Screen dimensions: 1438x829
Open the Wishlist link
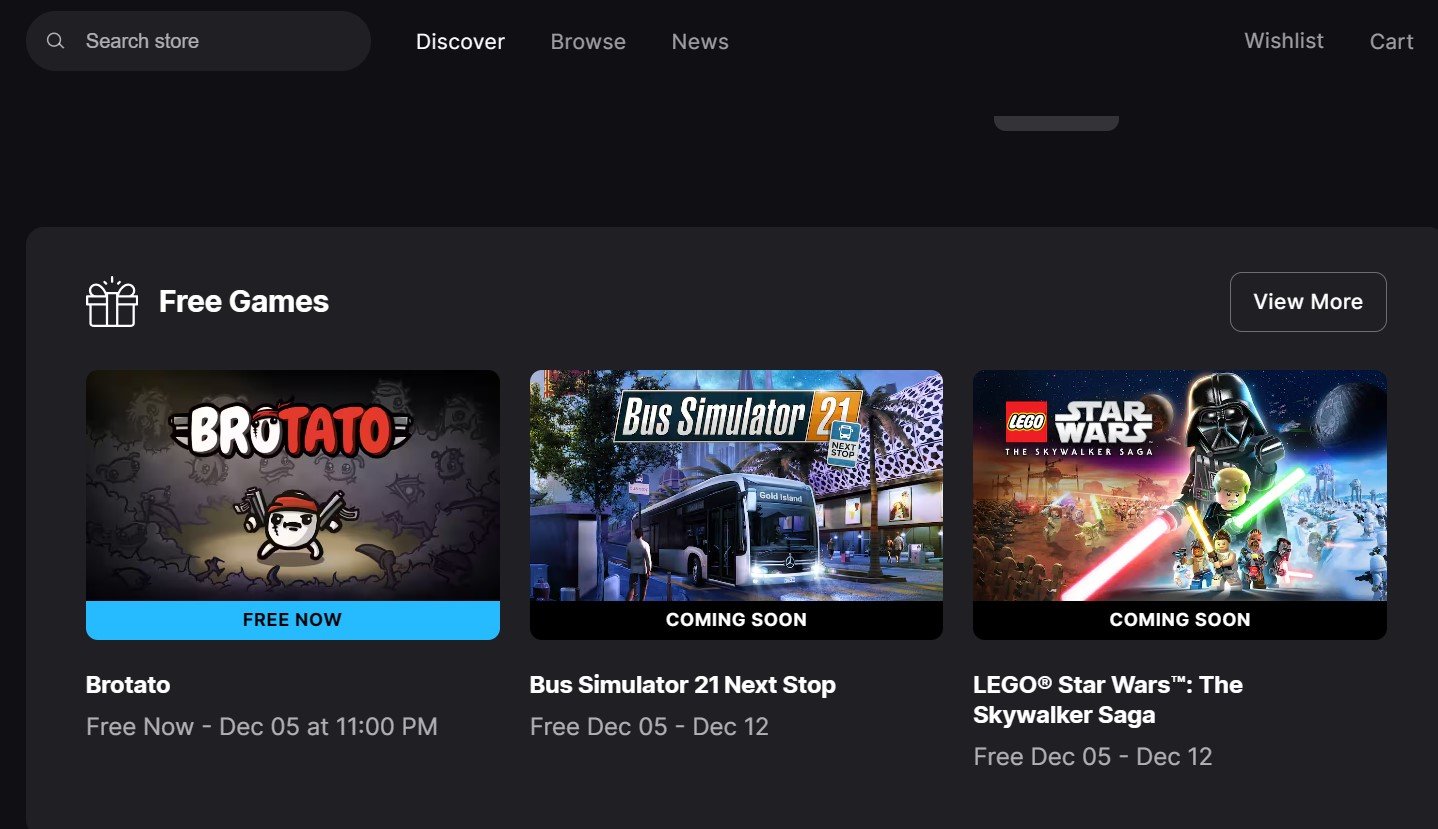pos(1284,41)
